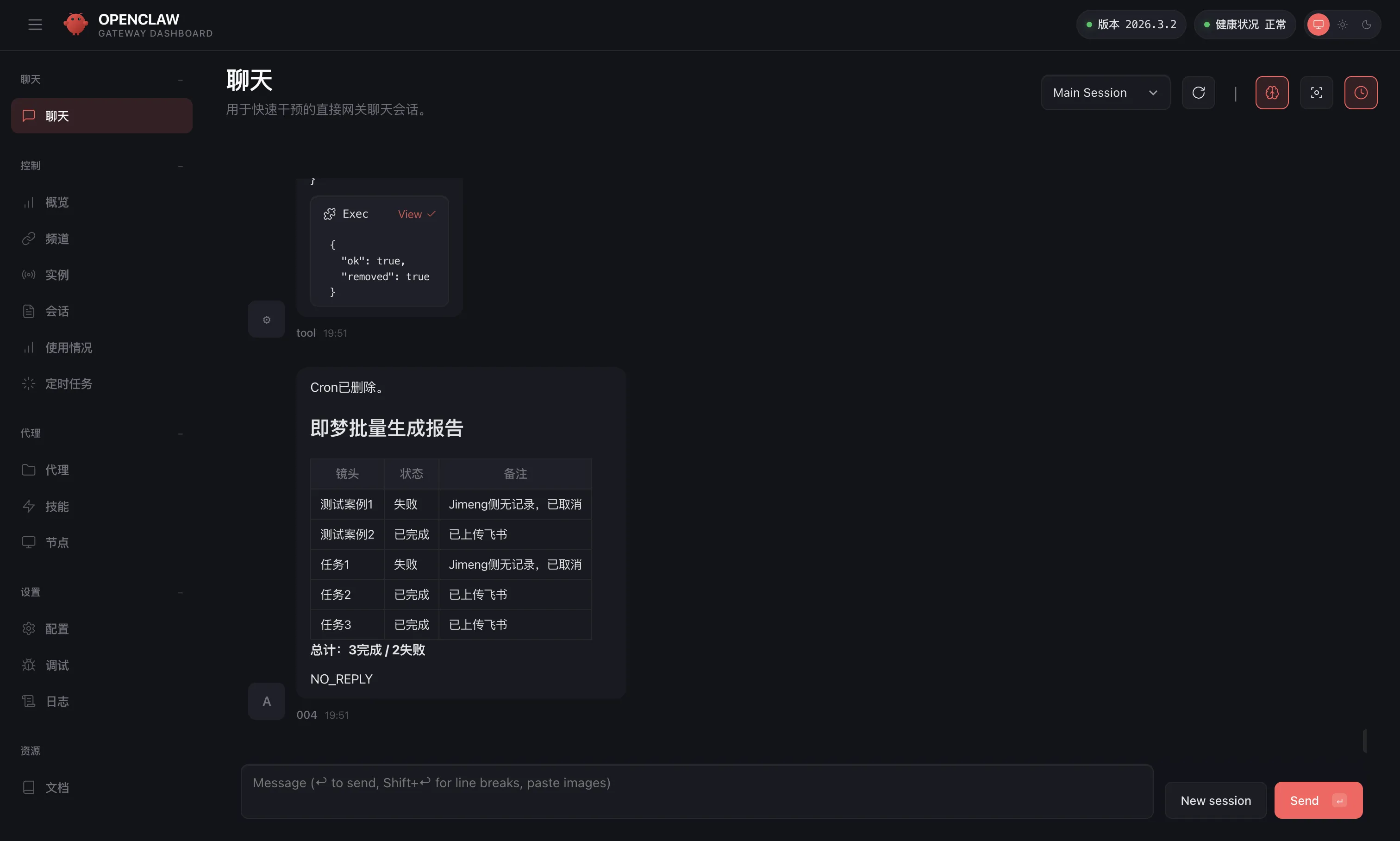This screenshot has height=841, width=1400.
Task: Click inside the message input field
Action: (680, 791)
